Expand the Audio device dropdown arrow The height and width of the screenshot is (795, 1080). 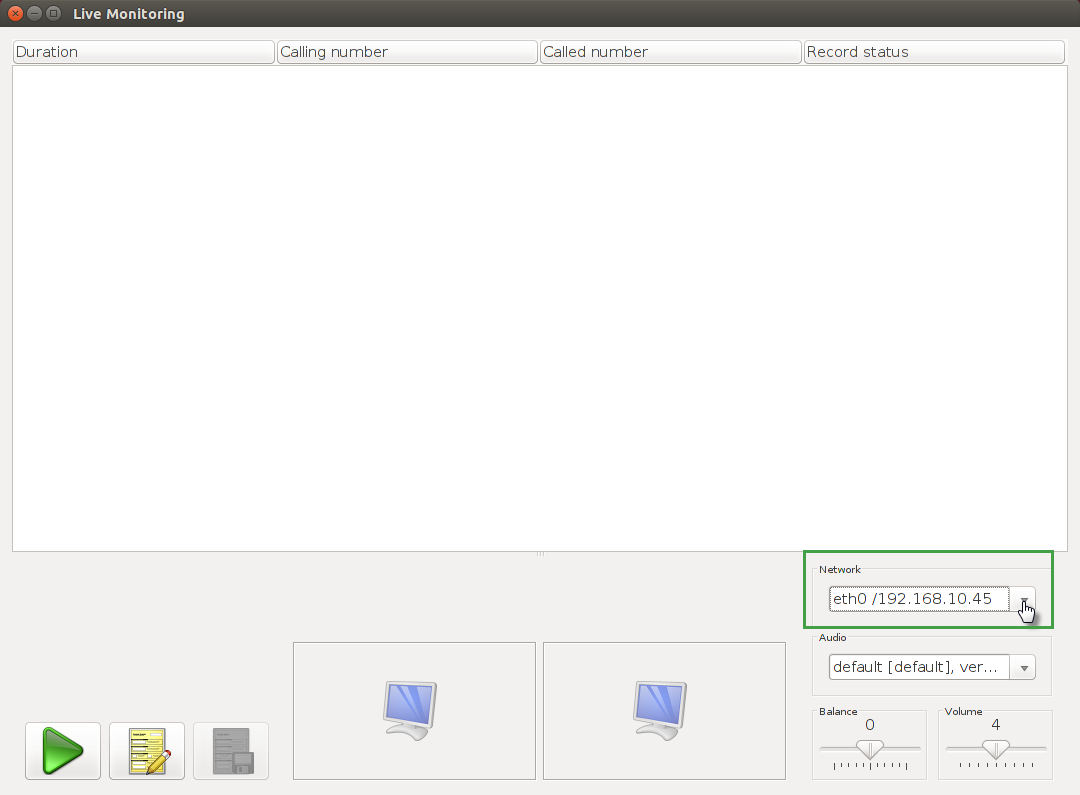pos(1023,668)
